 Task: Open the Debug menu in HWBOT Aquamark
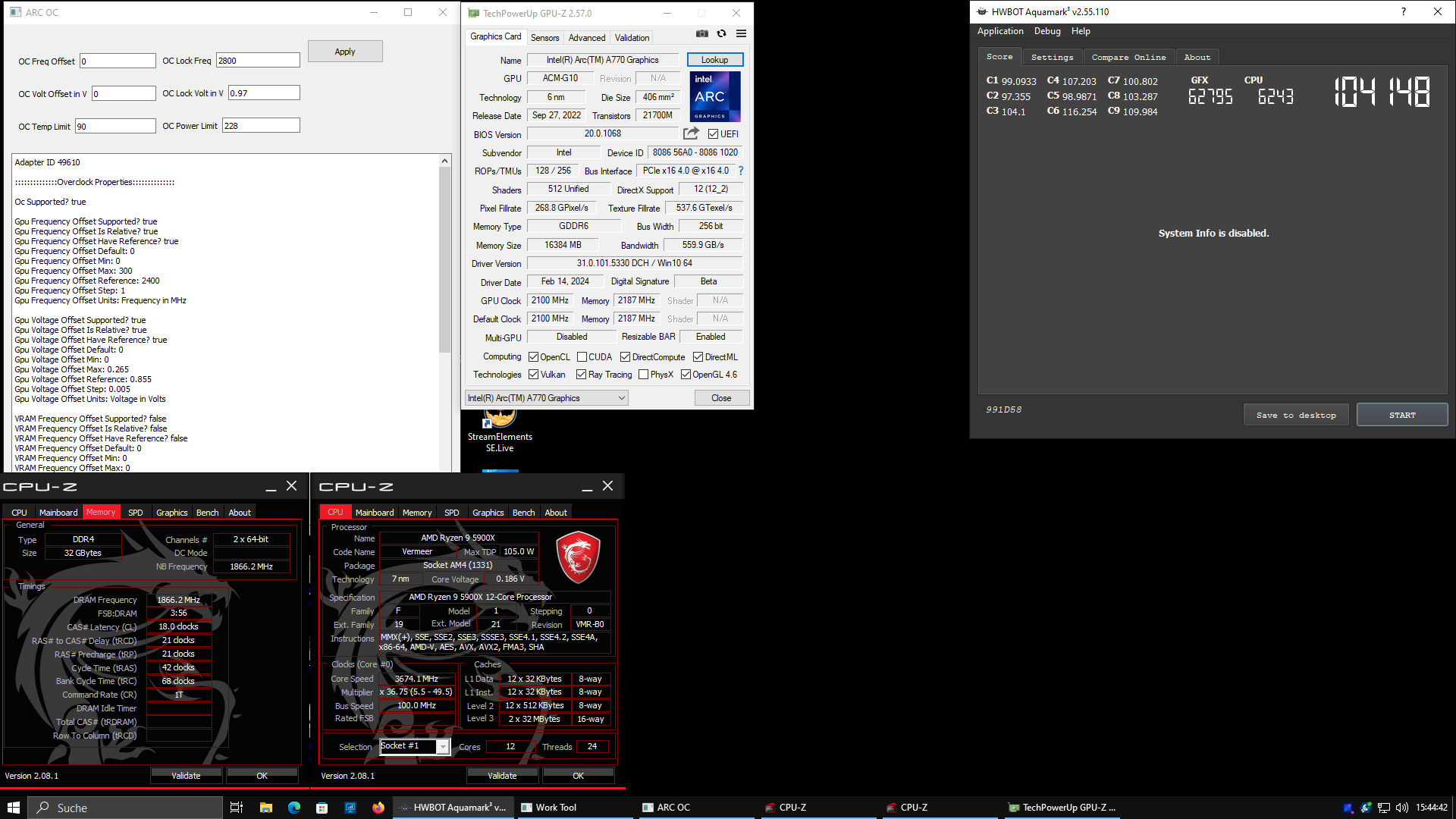tap(1047, 31)
